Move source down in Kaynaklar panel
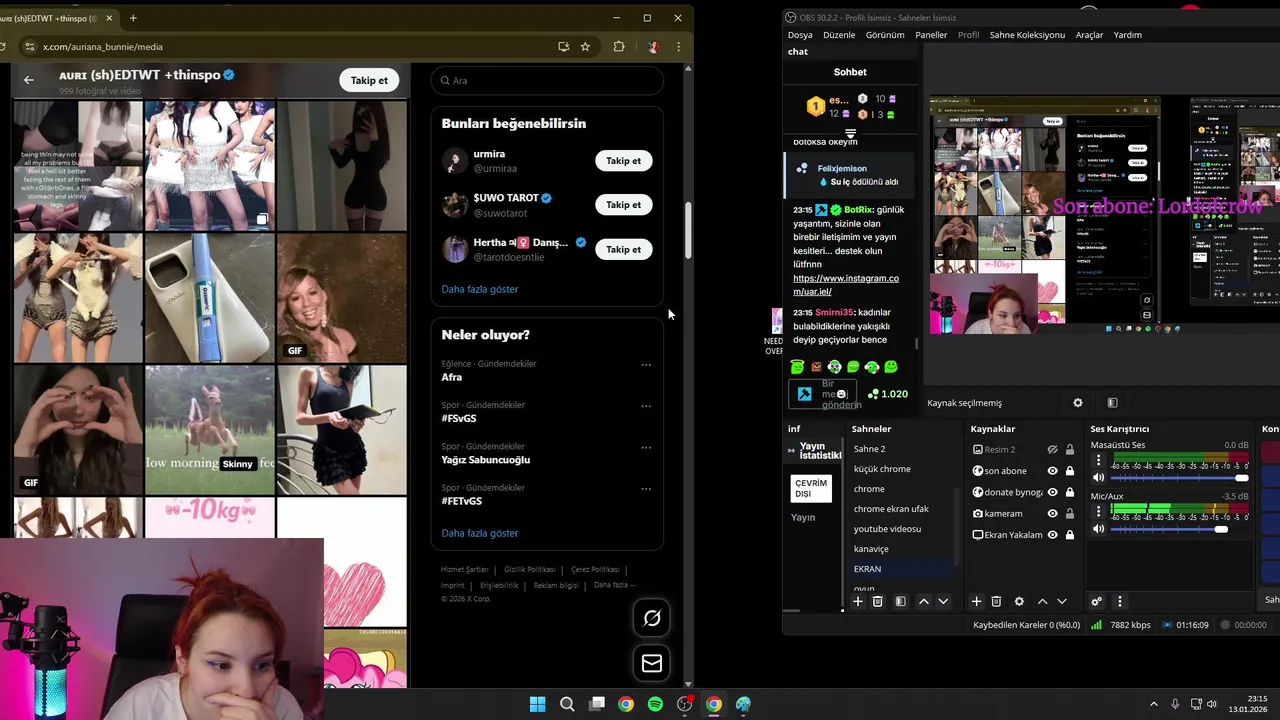Image resolution: width=1280 pixels, height=720 pixels. click(x=1061, y=601)
